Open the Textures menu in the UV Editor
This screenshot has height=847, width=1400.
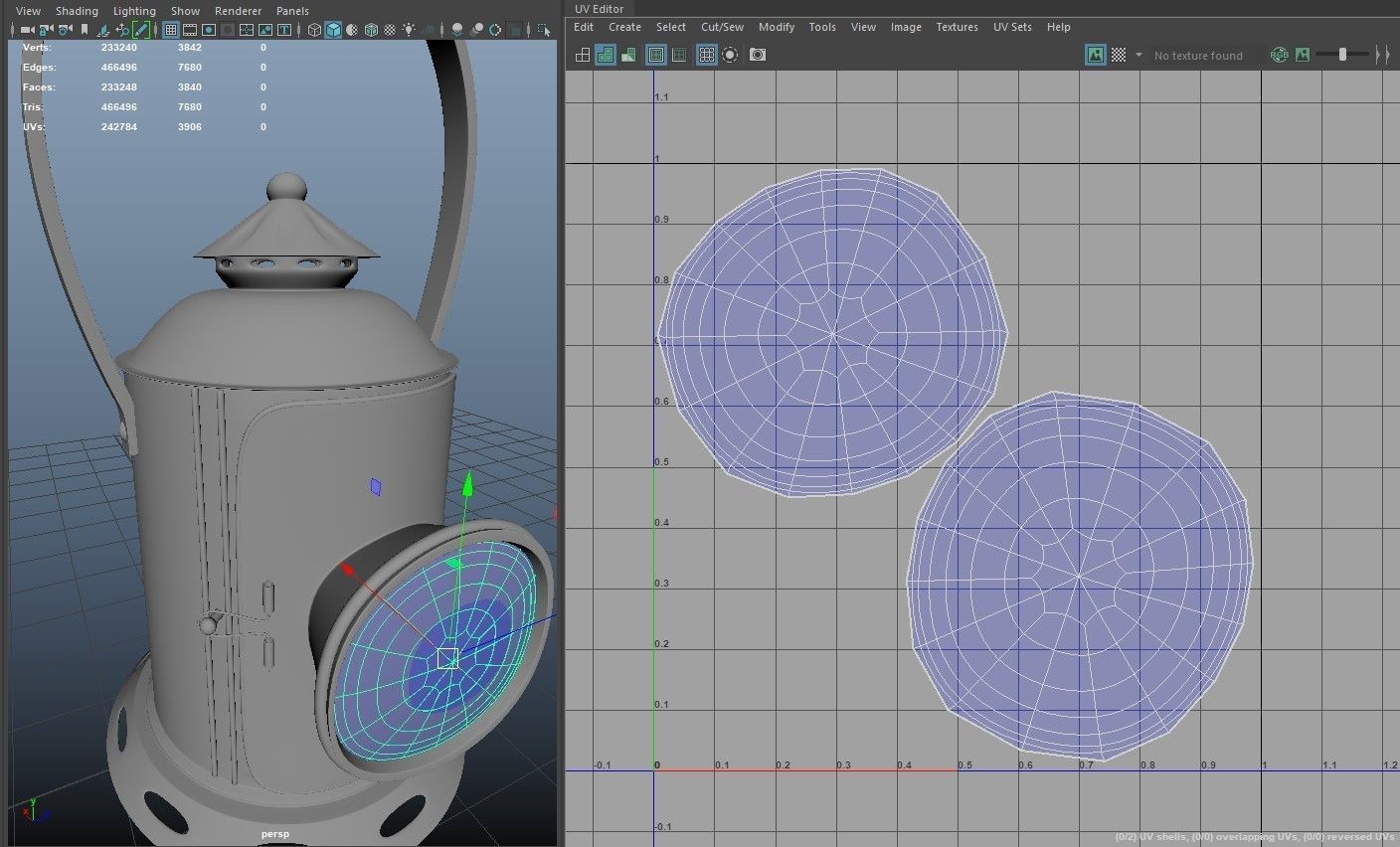[x=957, y=27]
